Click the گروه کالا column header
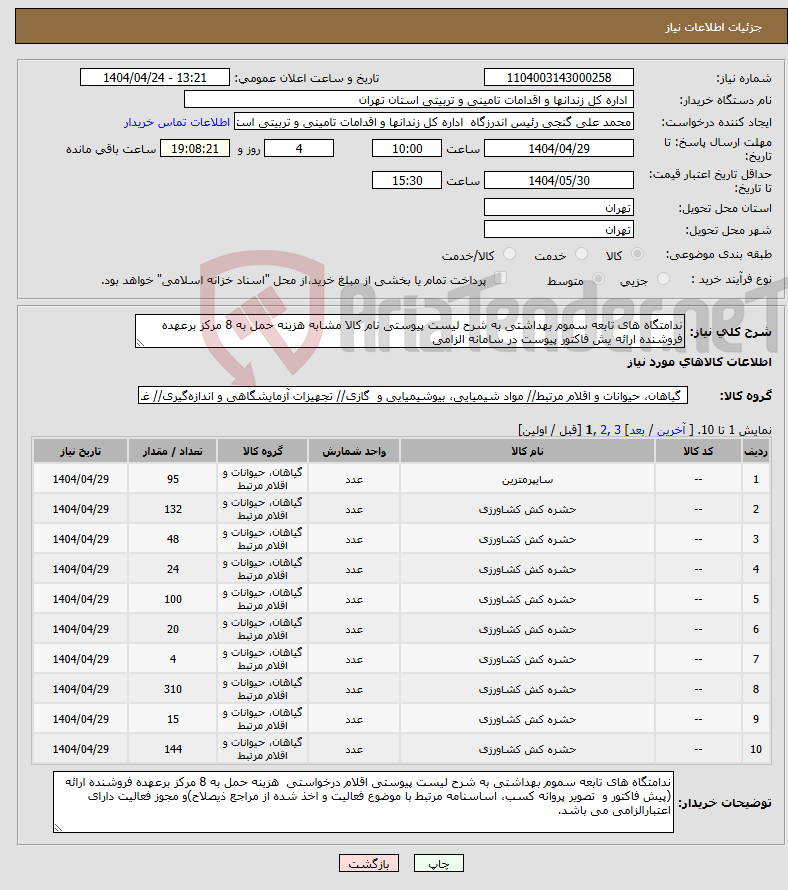Viewport: 788px width, 890px height. pyautogui.click(x=262, y=451)
